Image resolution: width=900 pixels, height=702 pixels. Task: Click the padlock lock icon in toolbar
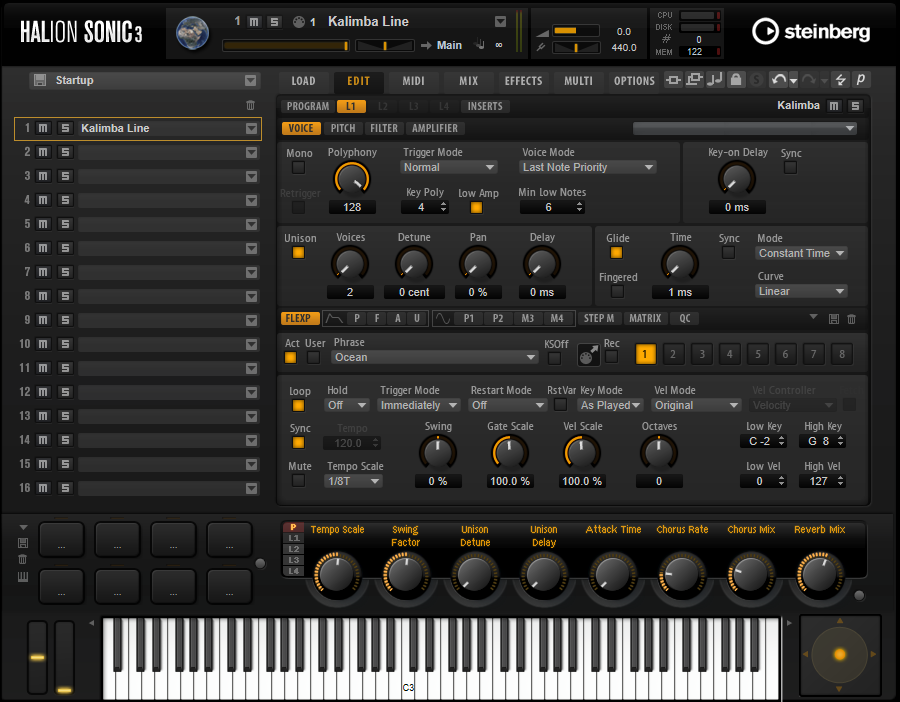pos(736,80)
